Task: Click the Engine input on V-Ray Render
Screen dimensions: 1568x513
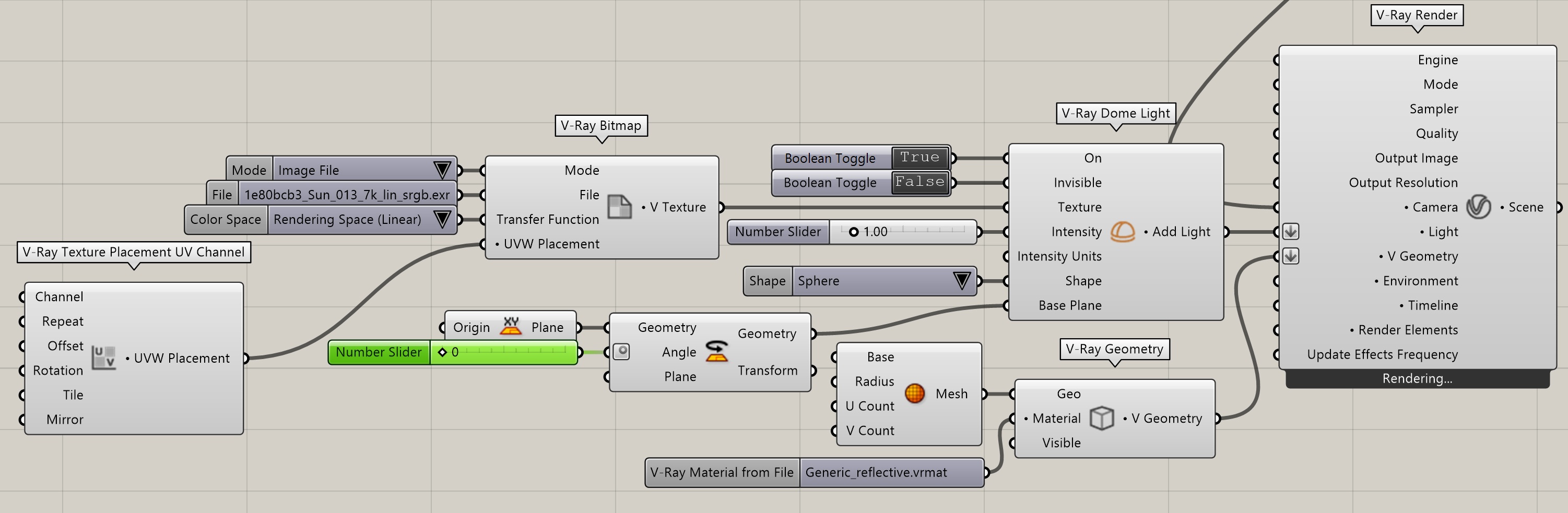Action: [1438, 59]
